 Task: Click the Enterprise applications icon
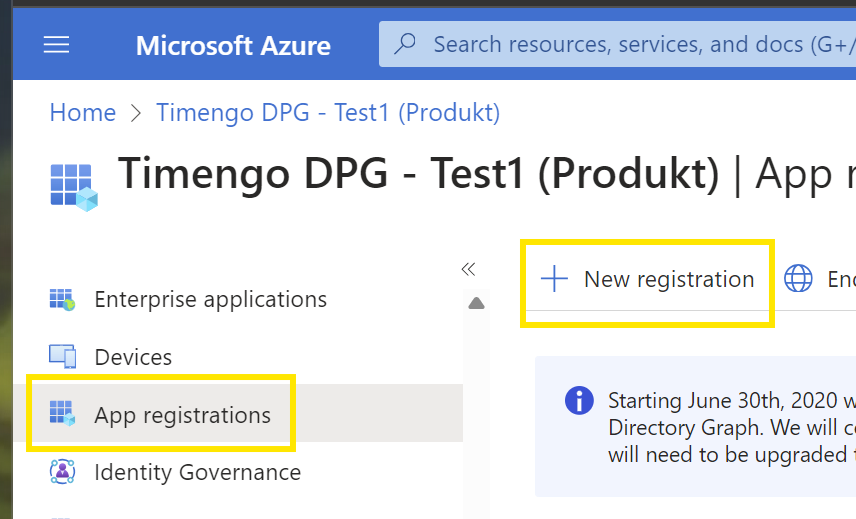click(62, 299)
